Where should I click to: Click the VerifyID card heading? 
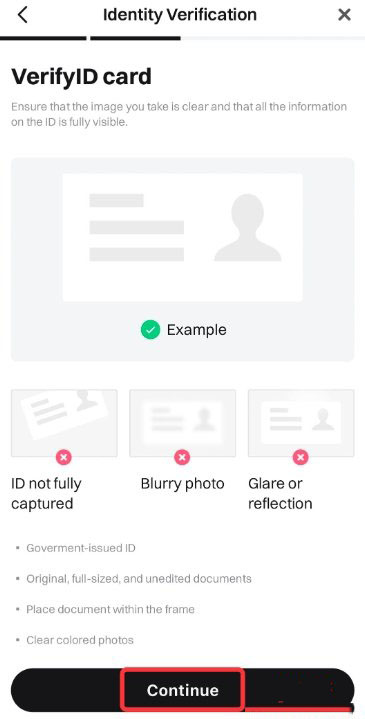tap(81, 76)
